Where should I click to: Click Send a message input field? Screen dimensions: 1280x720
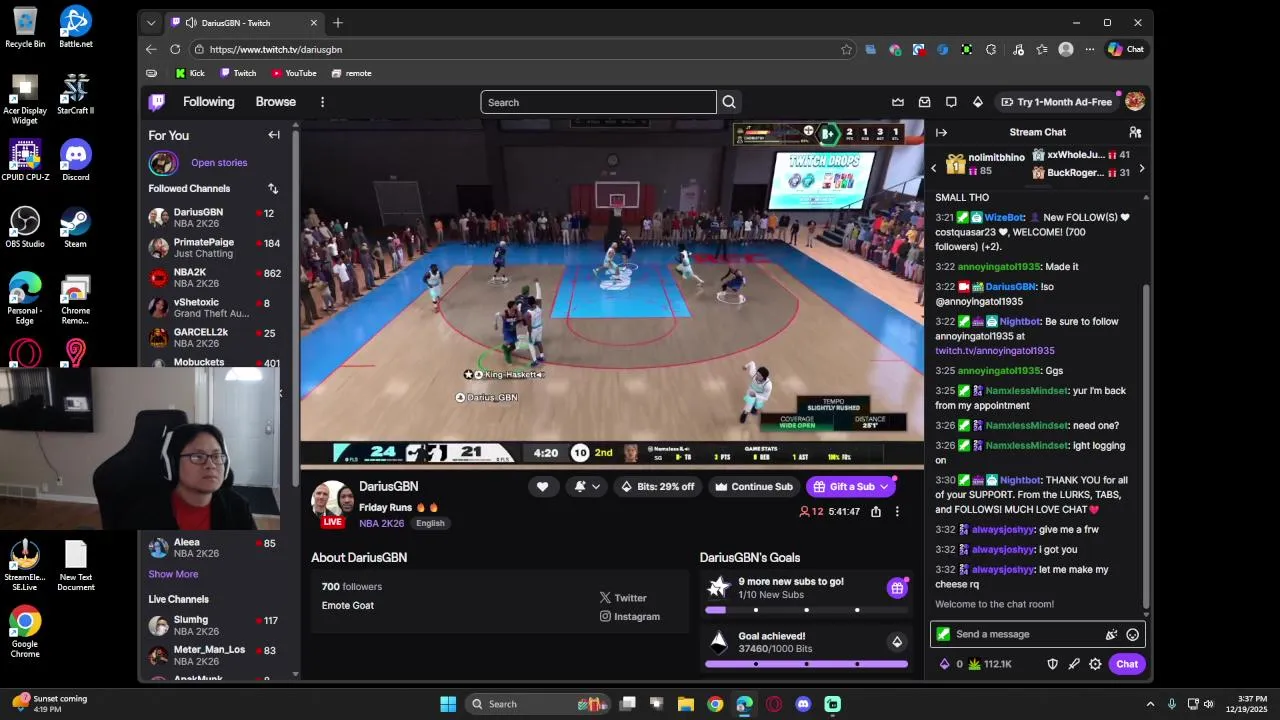point(1037,634)
